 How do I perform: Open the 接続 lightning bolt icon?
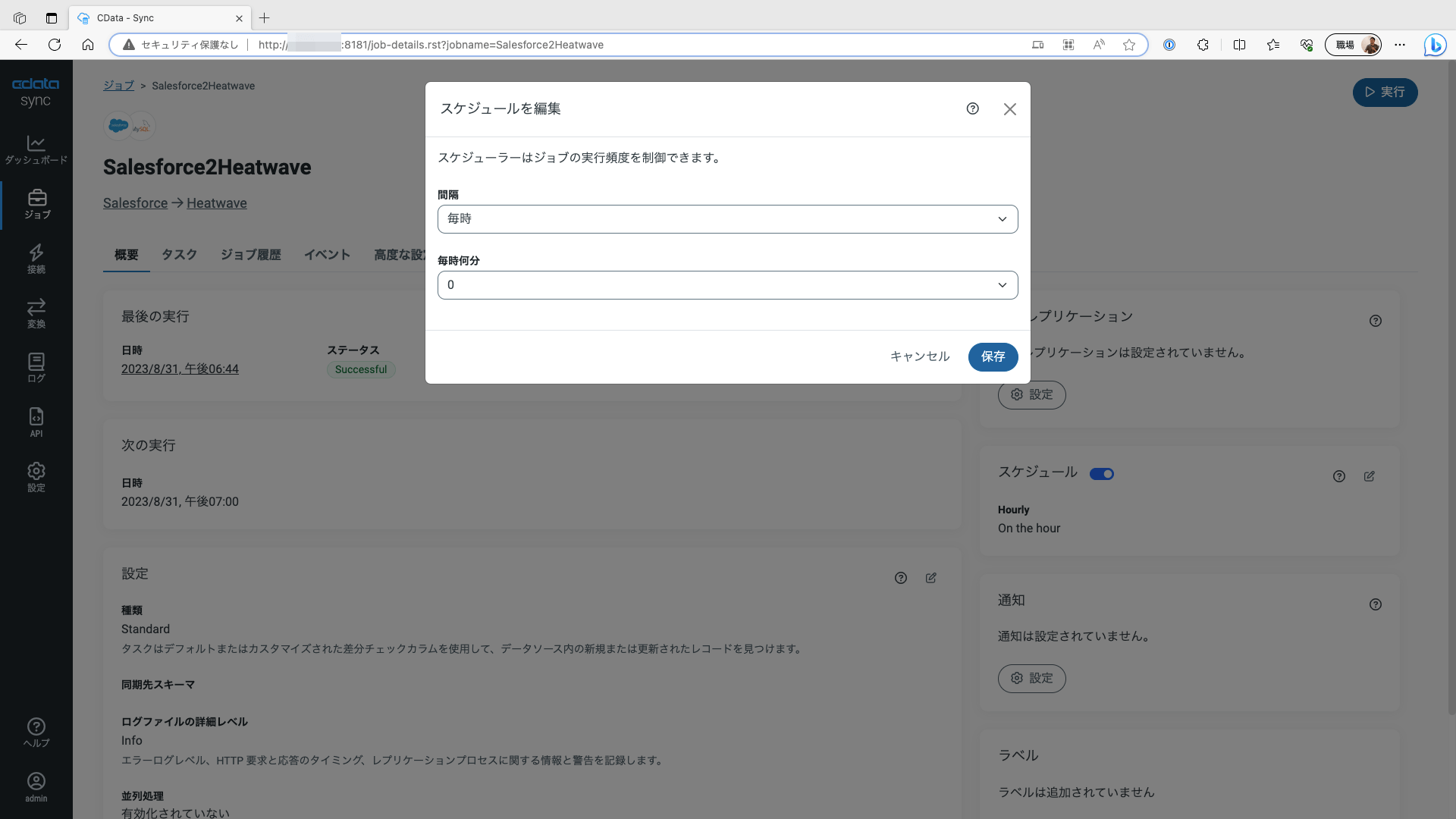36,259
